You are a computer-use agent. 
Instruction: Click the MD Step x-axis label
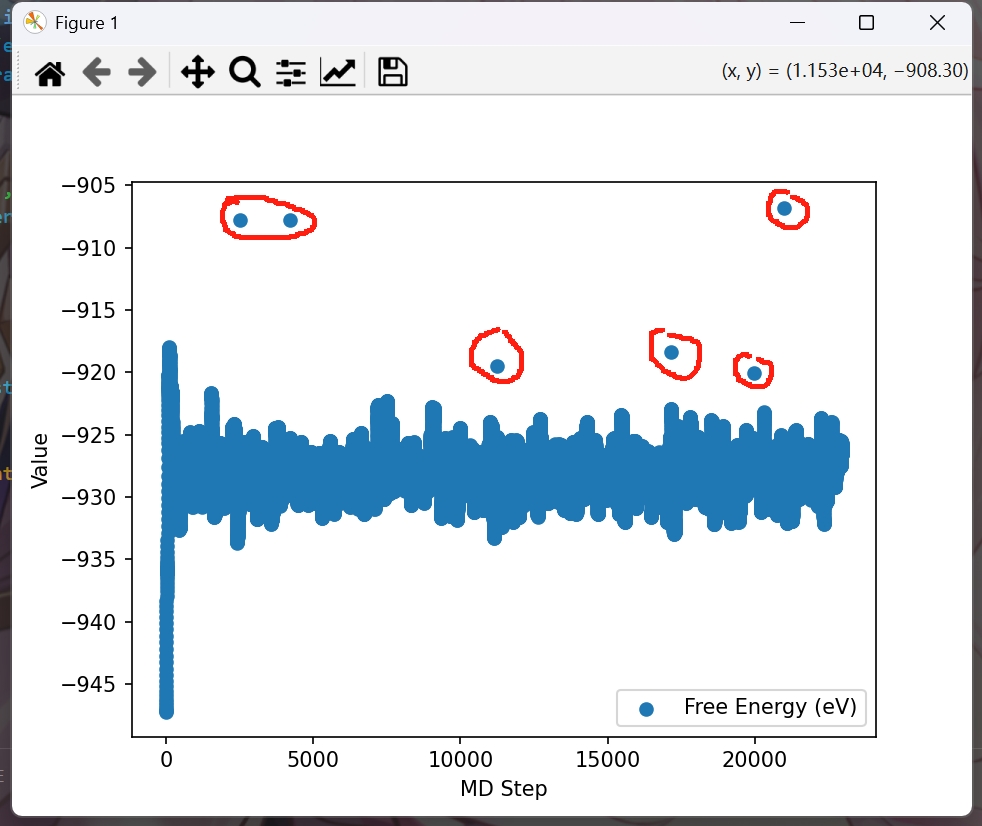pyautogui.click(x=503, y=789)
